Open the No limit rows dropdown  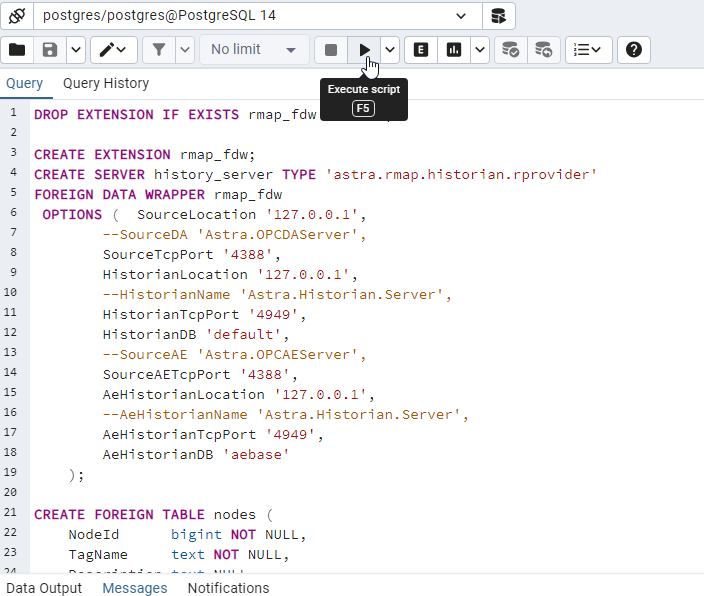pyautogui.click(x=253, y=50)
